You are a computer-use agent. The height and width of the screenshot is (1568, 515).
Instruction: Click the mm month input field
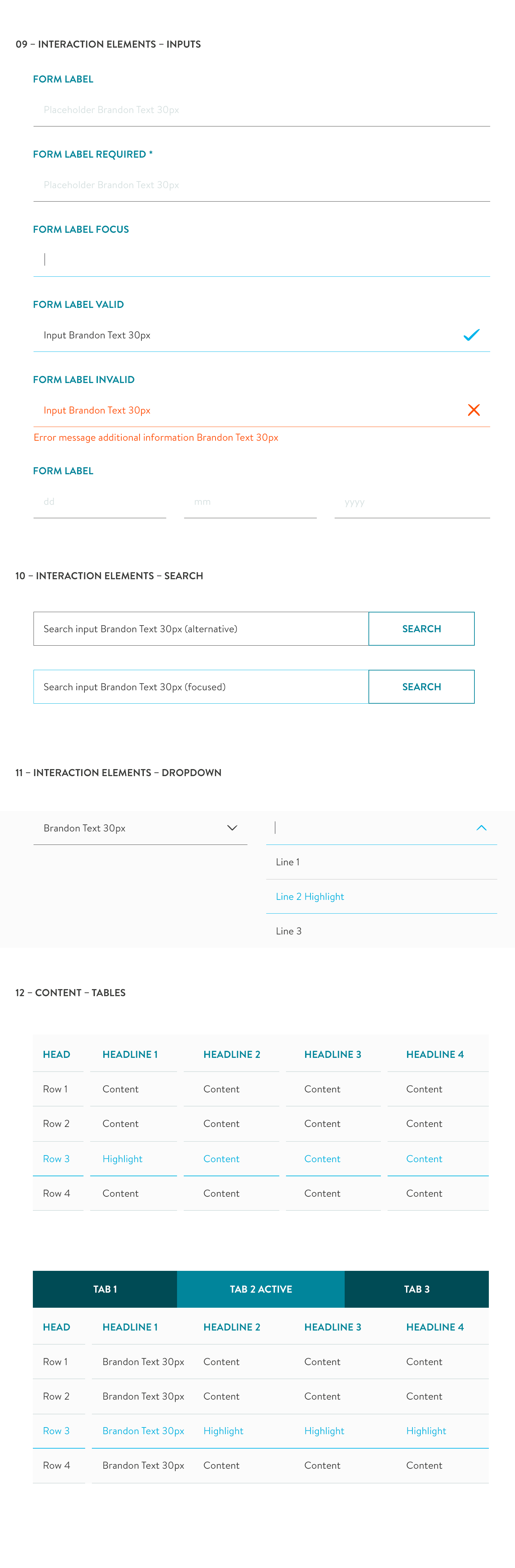tap(250, 502)
